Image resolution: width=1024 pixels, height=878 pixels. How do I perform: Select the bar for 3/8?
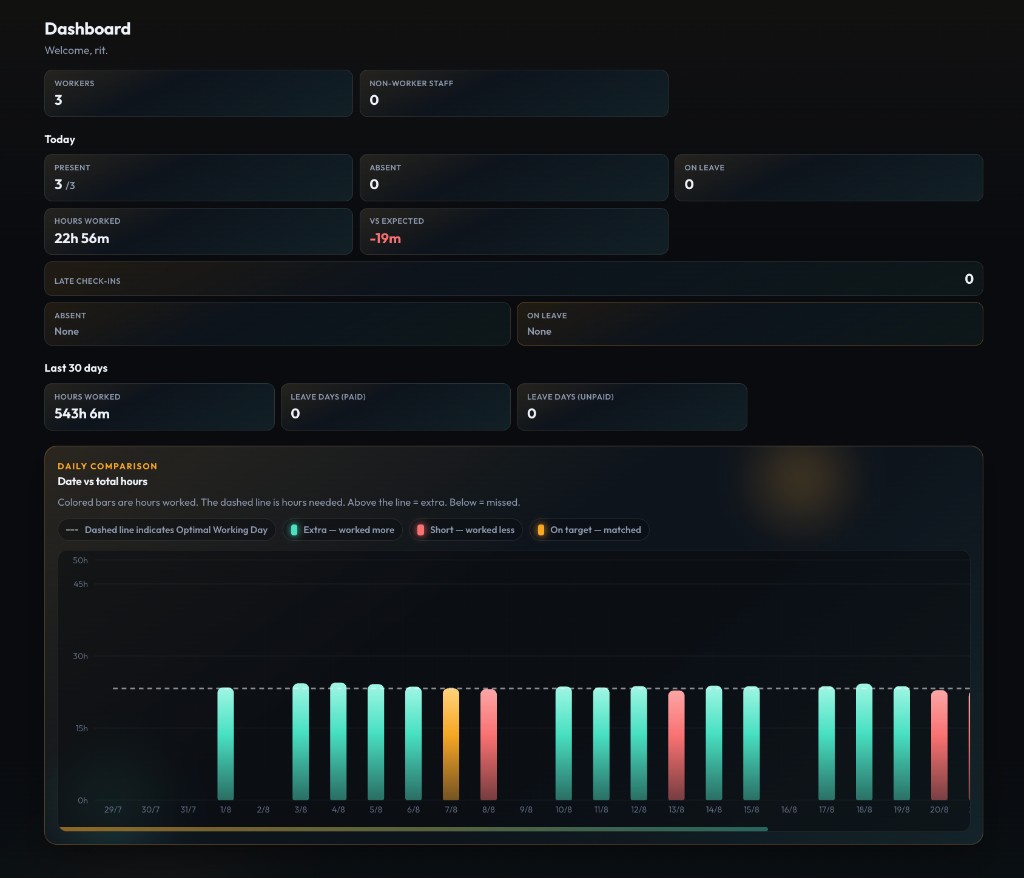pyautogui.click(x=300, y=741)
